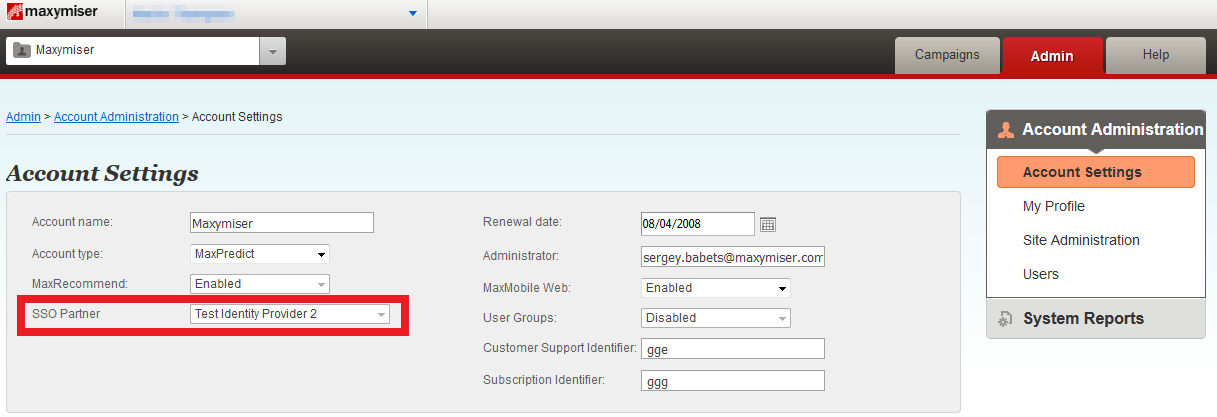Click the Account name label
The height and width of the screenshot is (417, 1217).
[x=72, y=222]
